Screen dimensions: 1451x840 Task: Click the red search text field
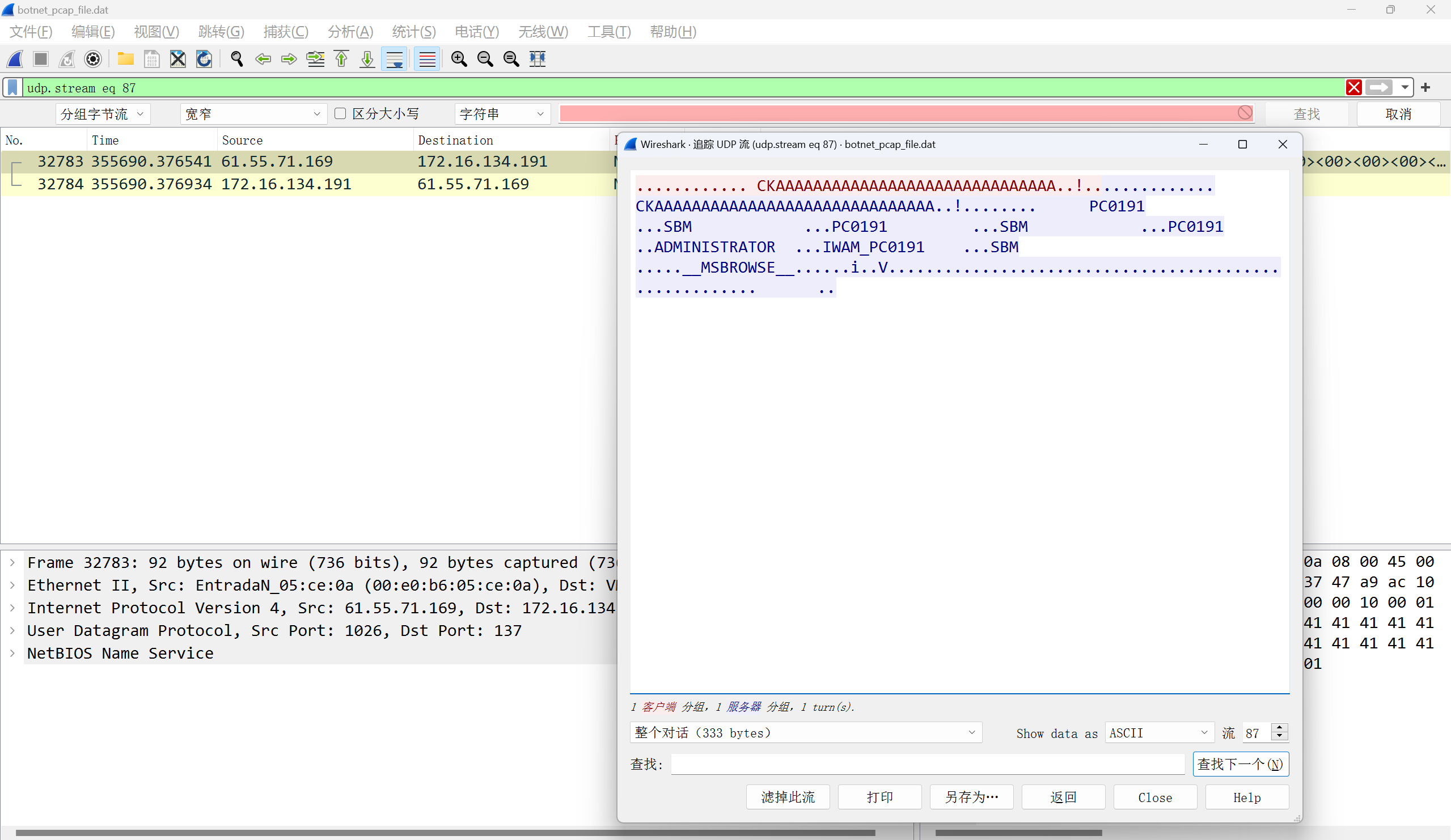click(x=907, y=113)
